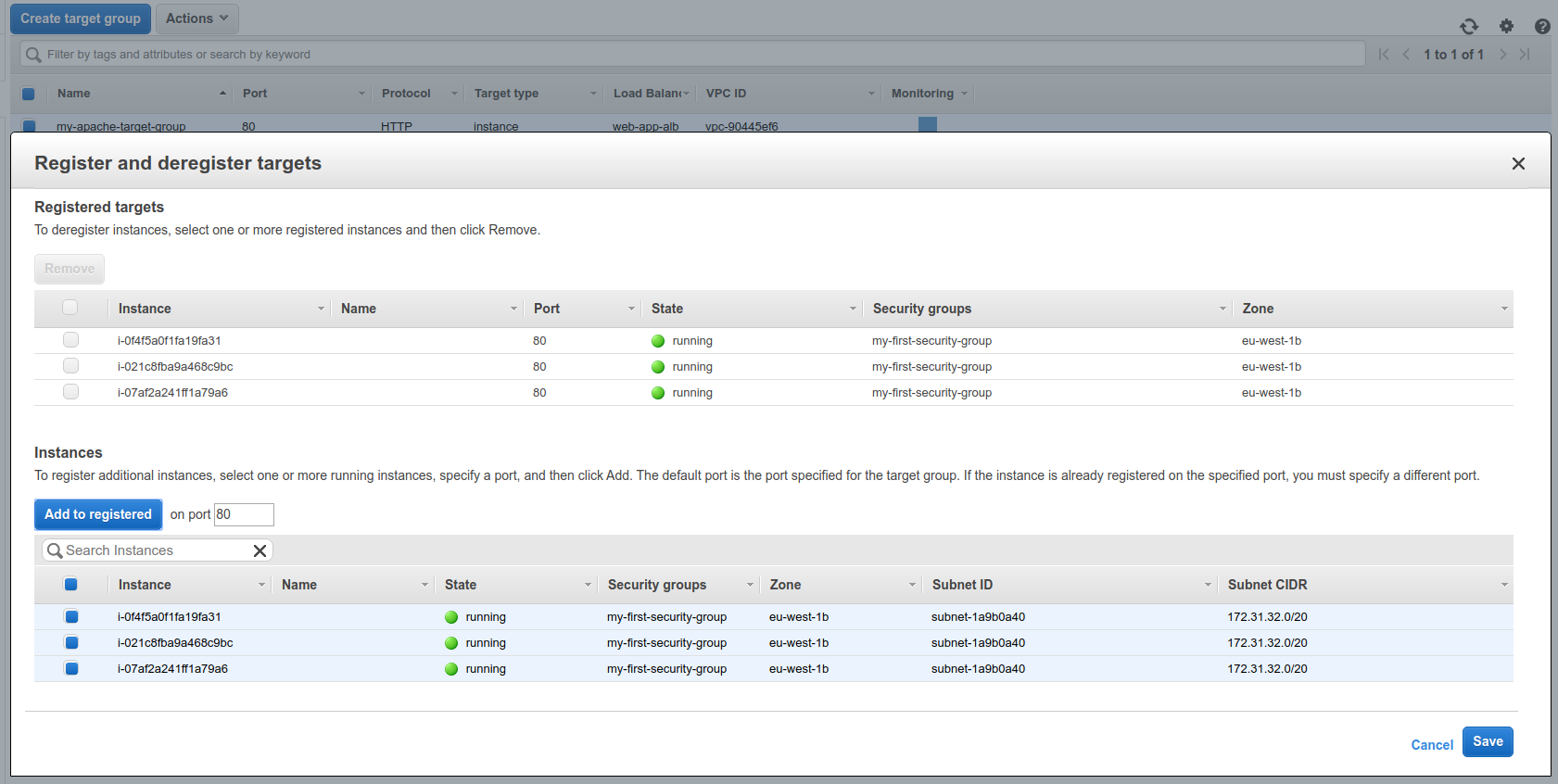Click the Save button

tap(1488, 741)
